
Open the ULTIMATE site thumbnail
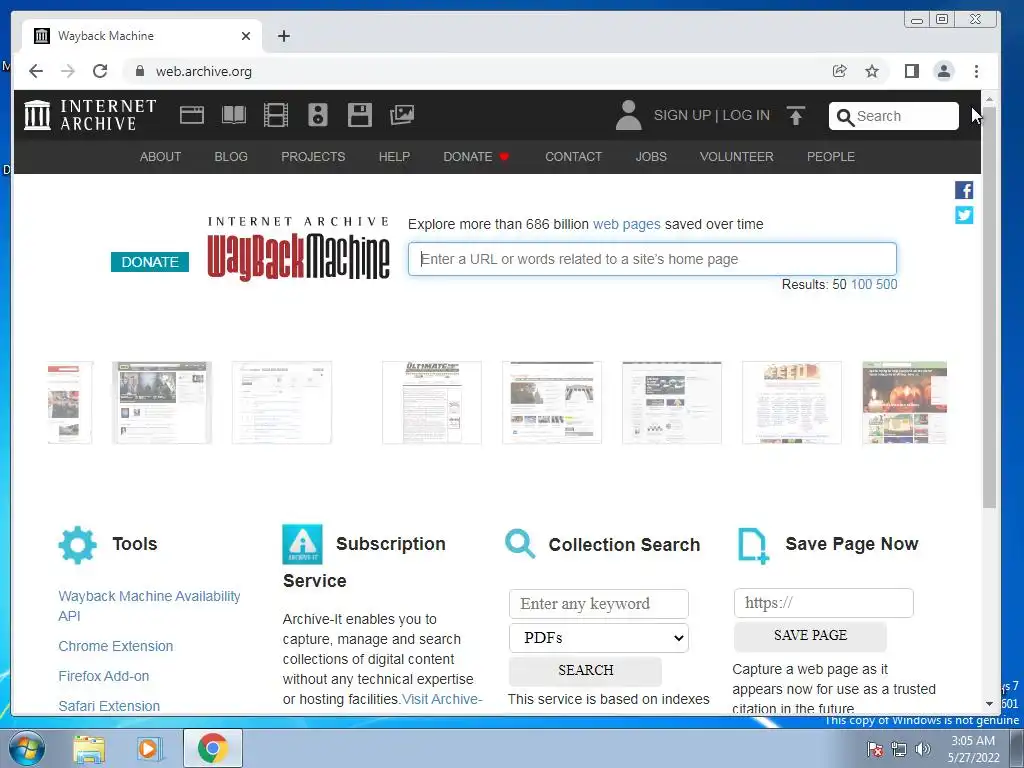432,402
